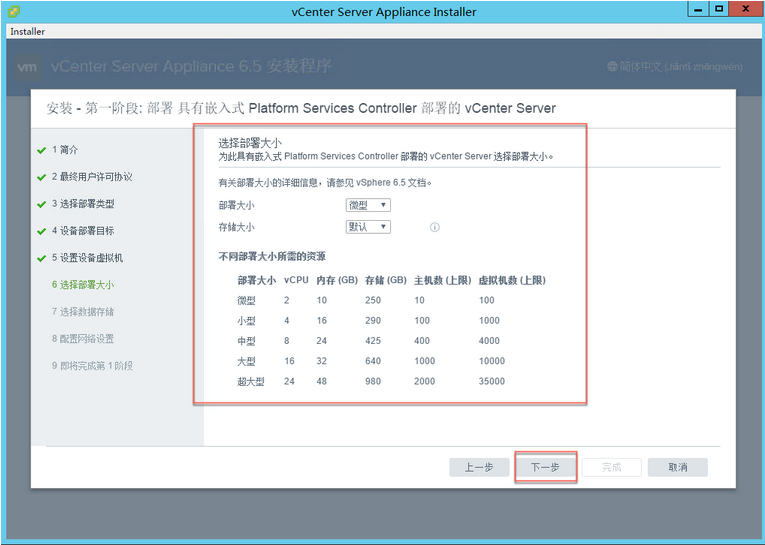Click the 小型 row label in table
The width and height of the screenshot is (765, 545).
click(246, 321)
